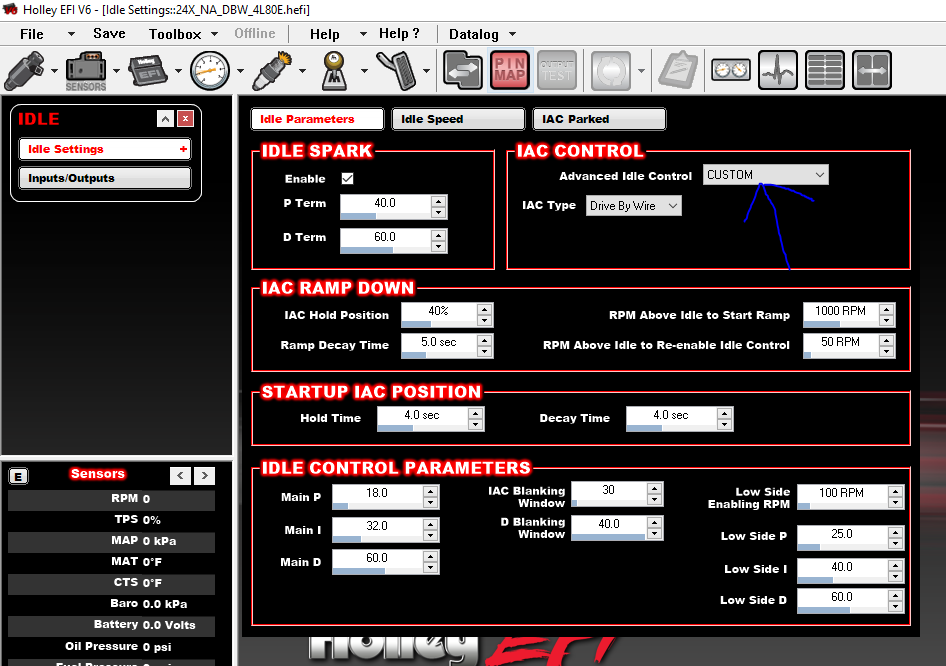Switch to the Idle Speed tab
Viewport: 946px width, 666px height.
[x=459, y=119]
